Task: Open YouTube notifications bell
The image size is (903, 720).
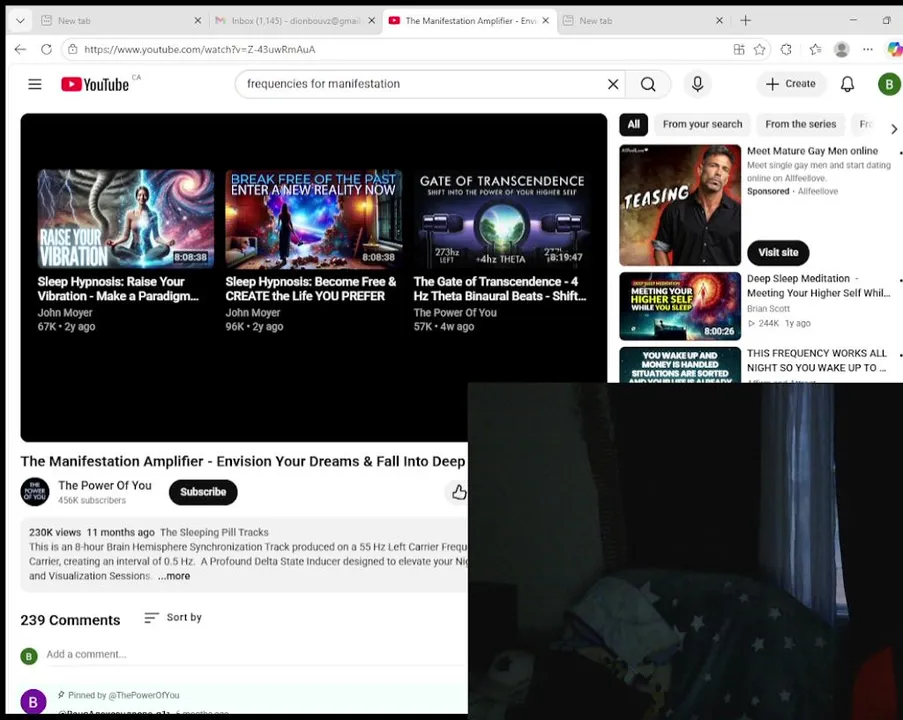Action: [x=847, y=84]
